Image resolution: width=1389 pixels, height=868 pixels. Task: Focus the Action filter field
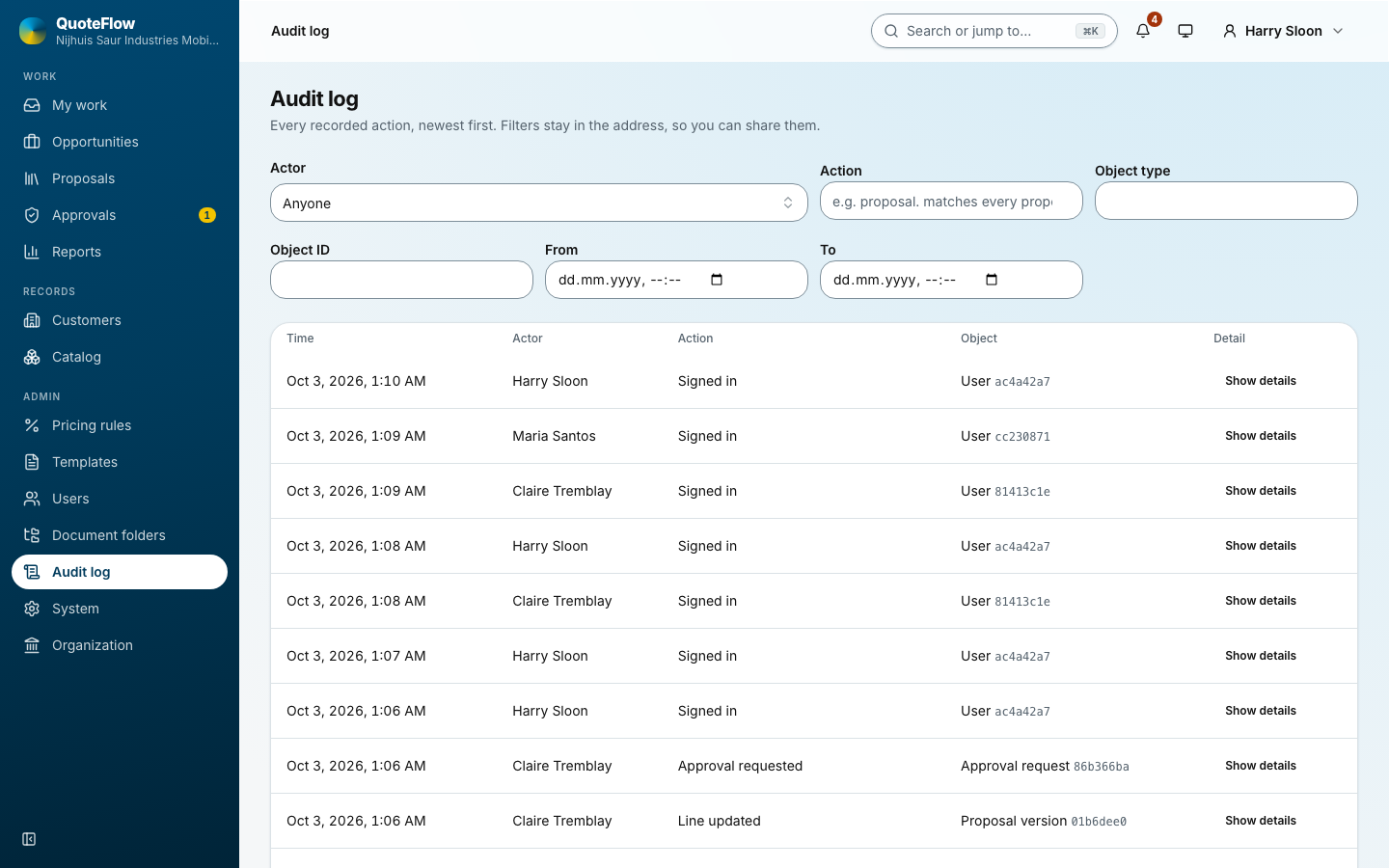click(951, 201)
